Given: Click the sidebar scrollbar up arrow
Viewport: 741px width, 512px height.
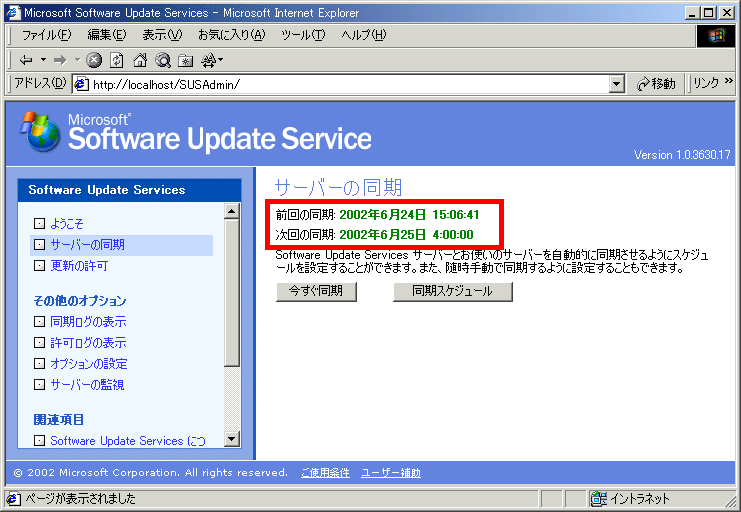Looking at the screenshot, I should [x=232, y=211].
